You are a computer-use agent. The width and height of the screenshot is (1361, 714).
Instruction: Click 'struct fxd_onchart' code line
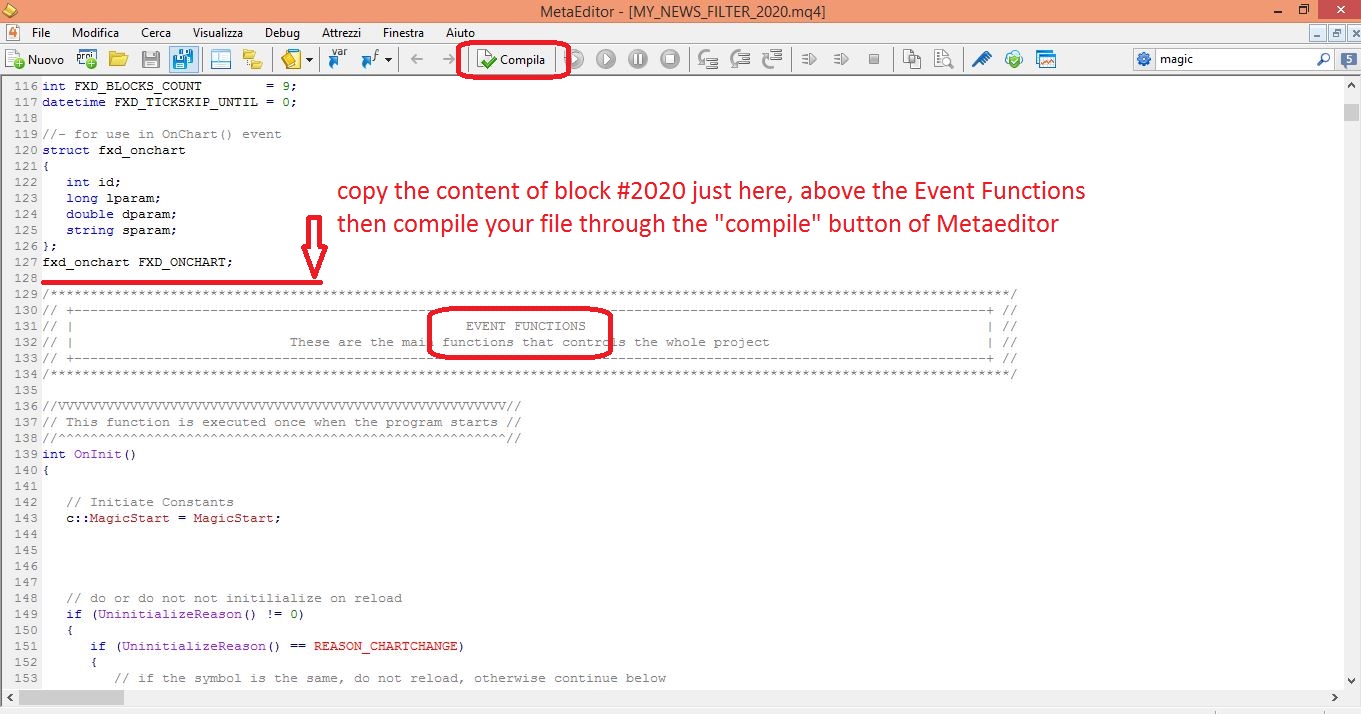pos(114,150)
